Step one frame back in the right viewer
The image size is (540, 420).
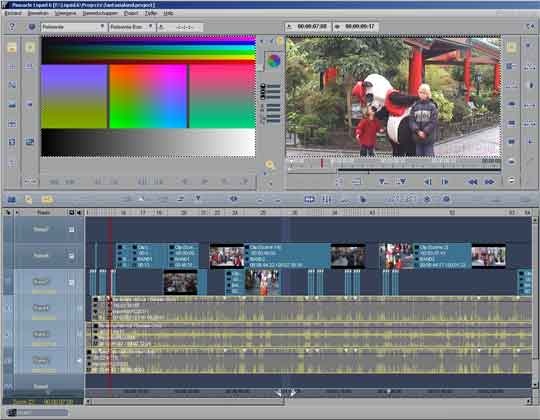coord(428,182)
